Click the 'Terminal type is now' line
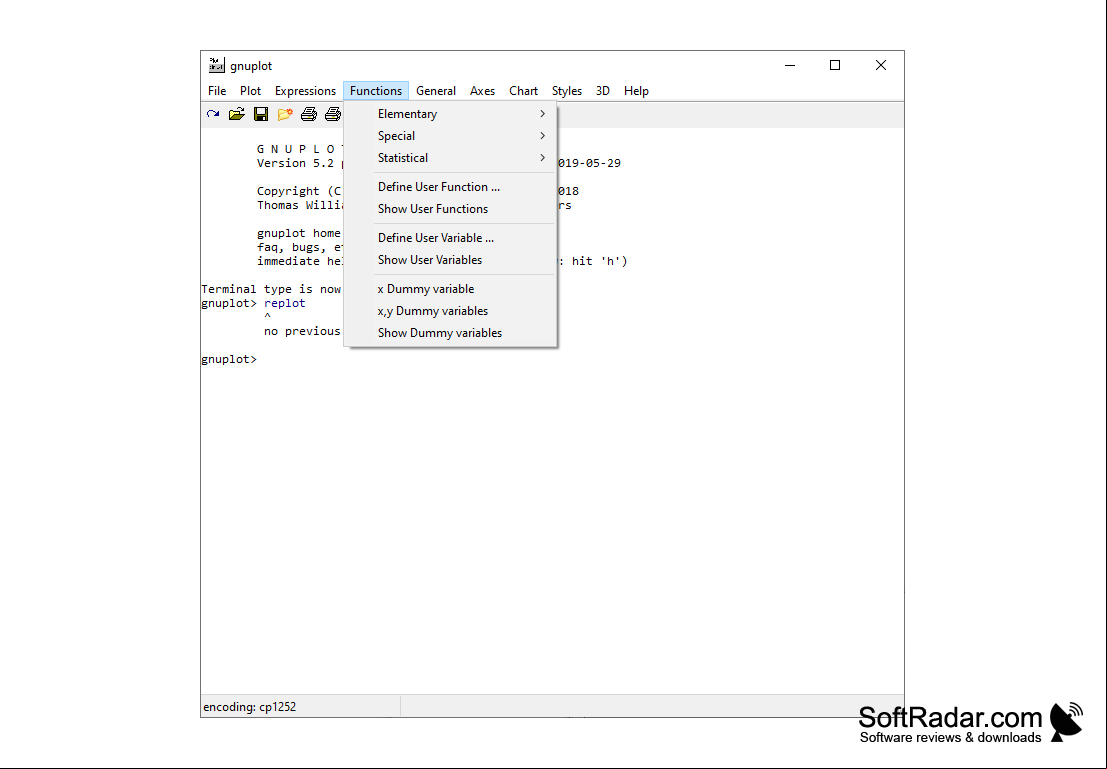Screen dimensions: 1107x769 pyautogui.click(x=271, y=289)
